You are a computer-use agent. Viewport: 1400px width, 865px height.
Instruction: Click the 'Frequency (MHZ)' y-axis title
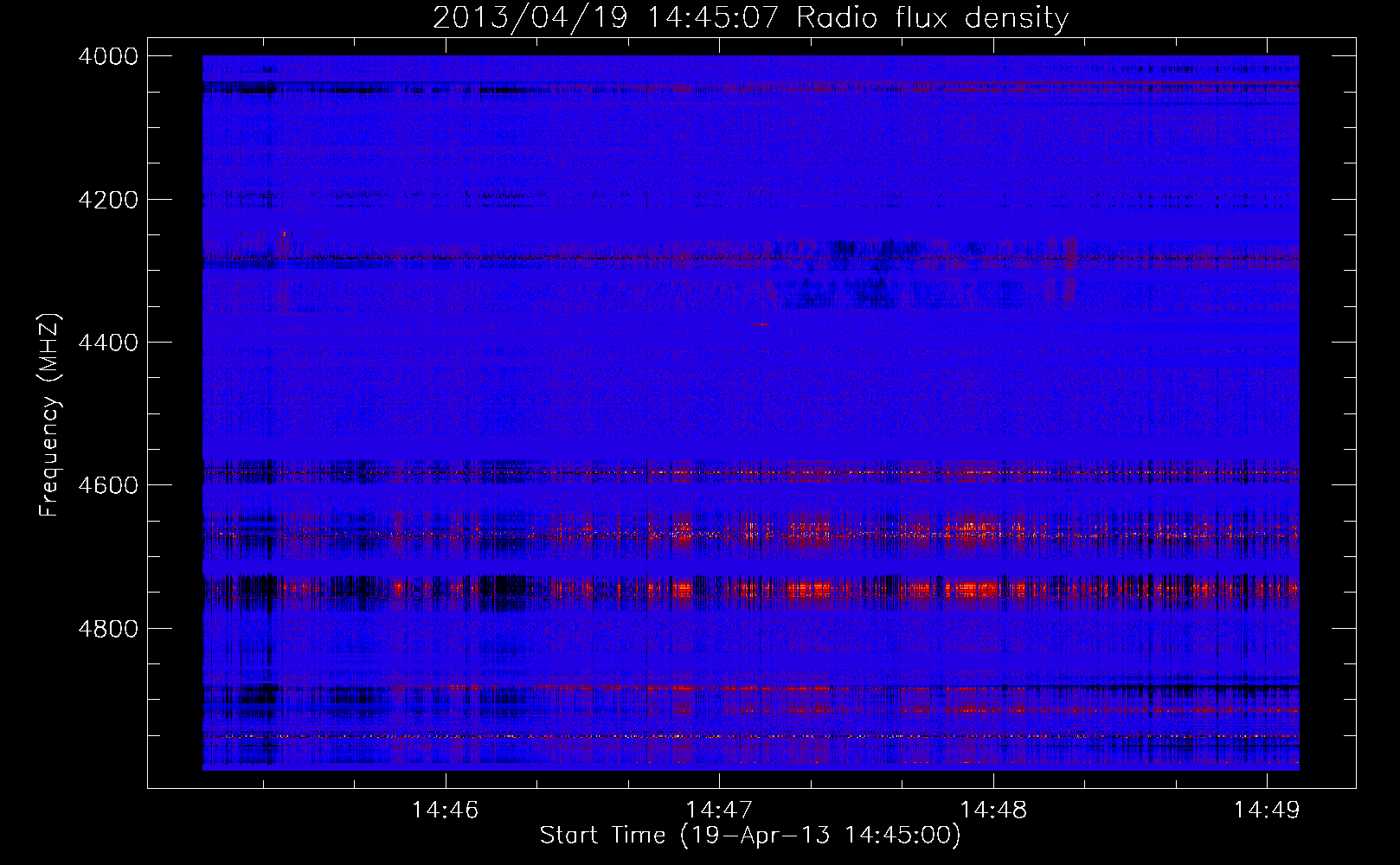pos(50,415)
